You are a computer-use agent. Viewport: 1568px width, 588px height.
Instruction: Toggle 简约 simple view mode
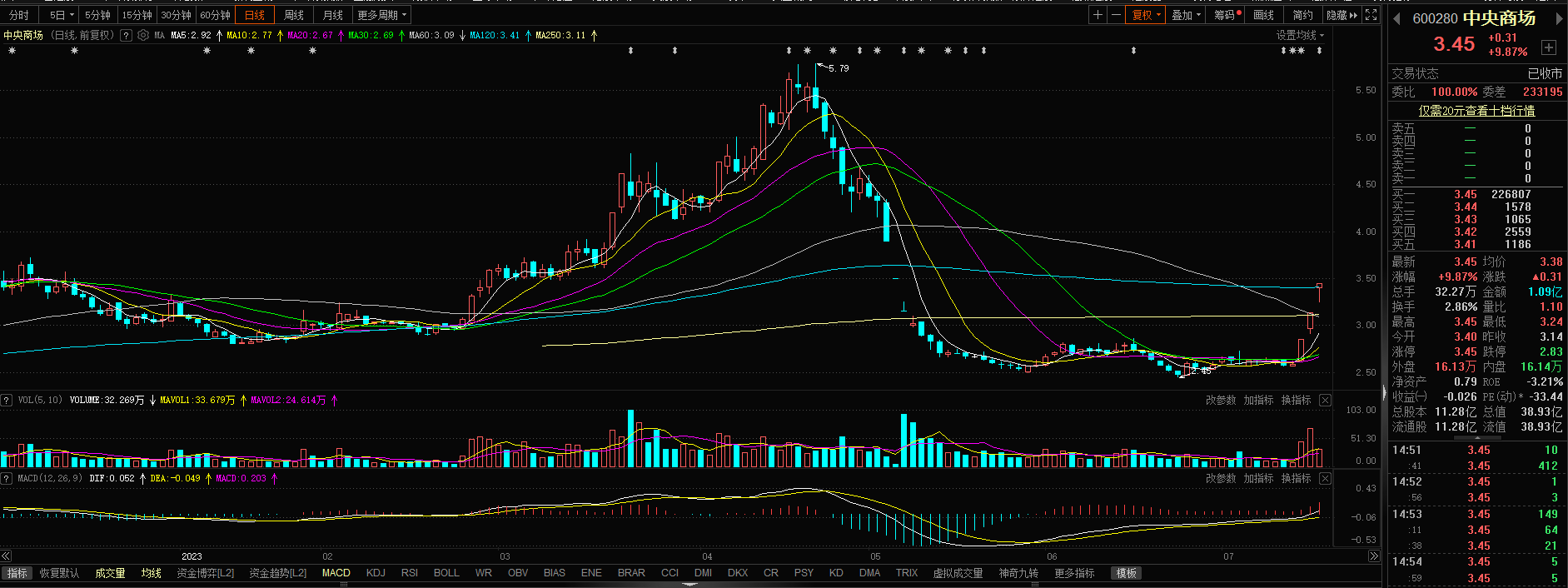(x=1302, y=15)
